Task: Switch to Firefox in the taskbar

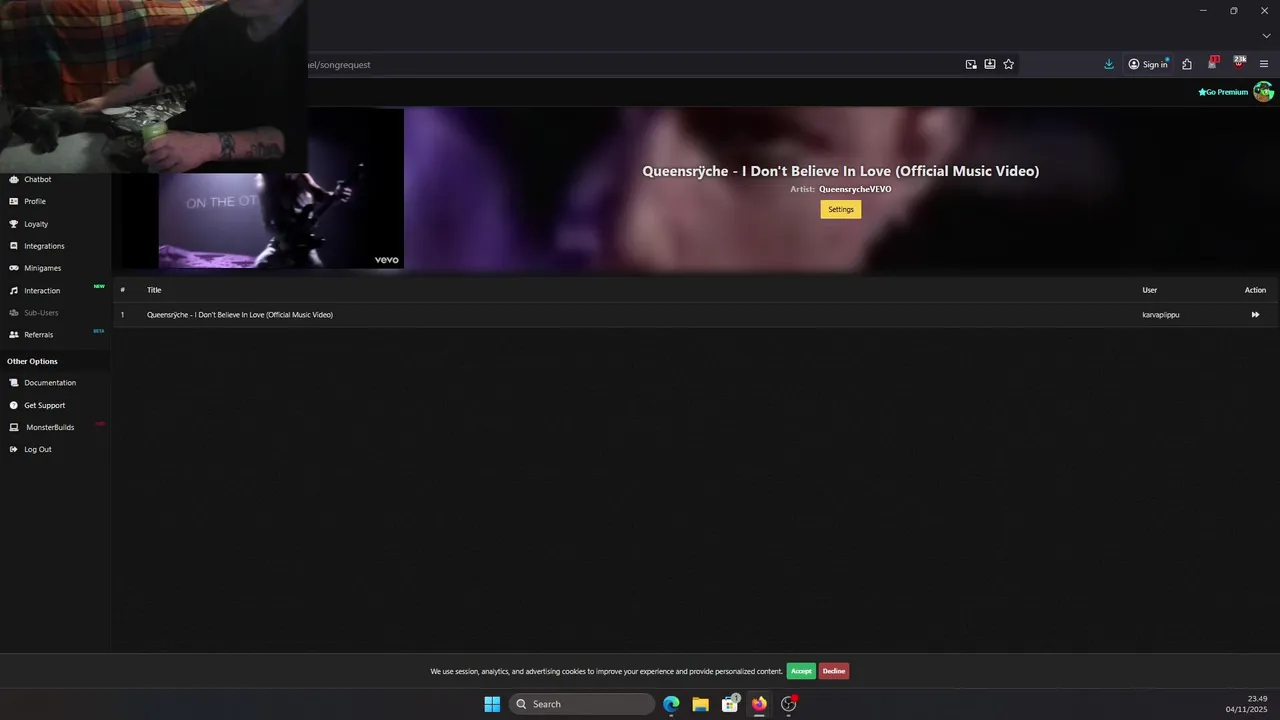Action: (759, 704)
